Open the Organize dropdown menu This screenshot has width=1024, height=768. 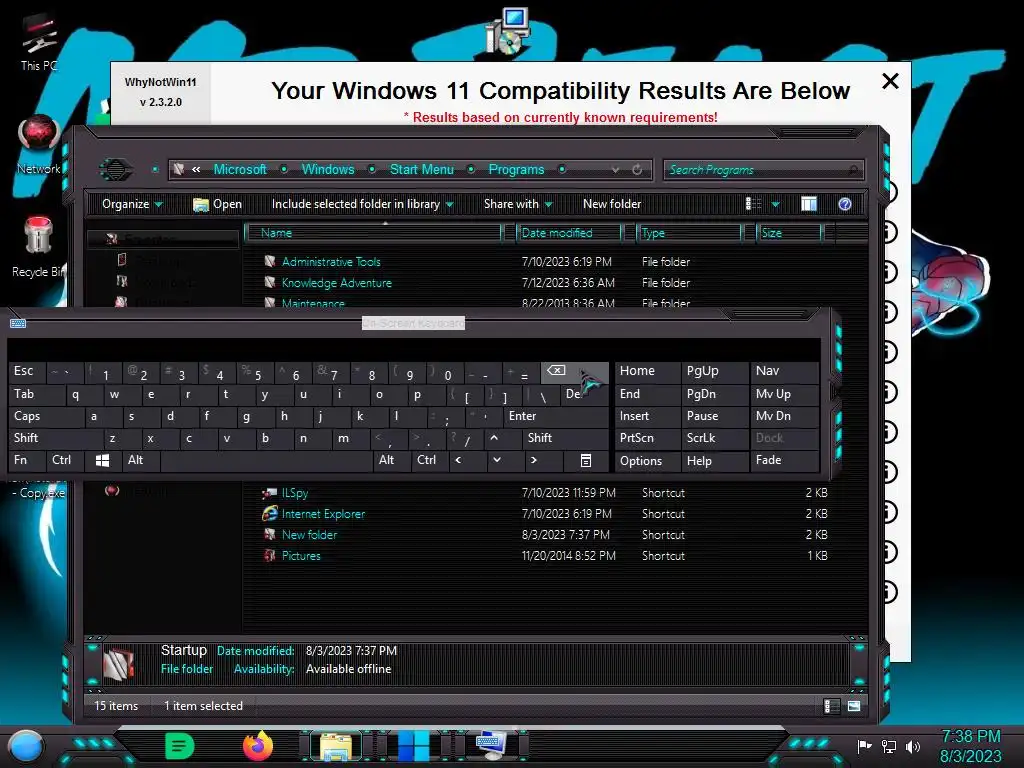tap(132, 204)
